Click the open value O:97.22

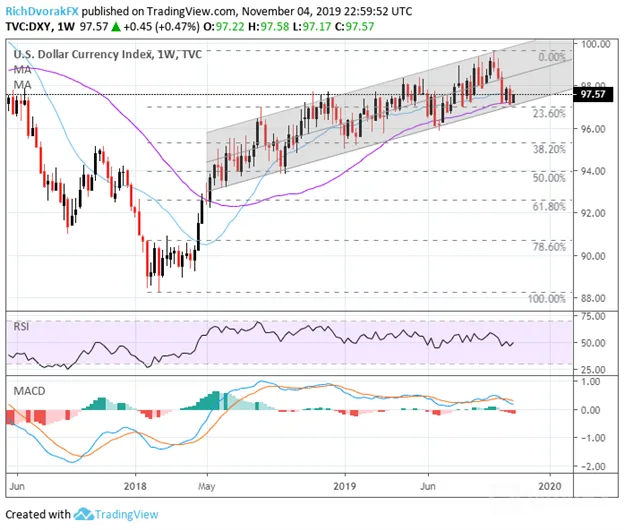224,27
